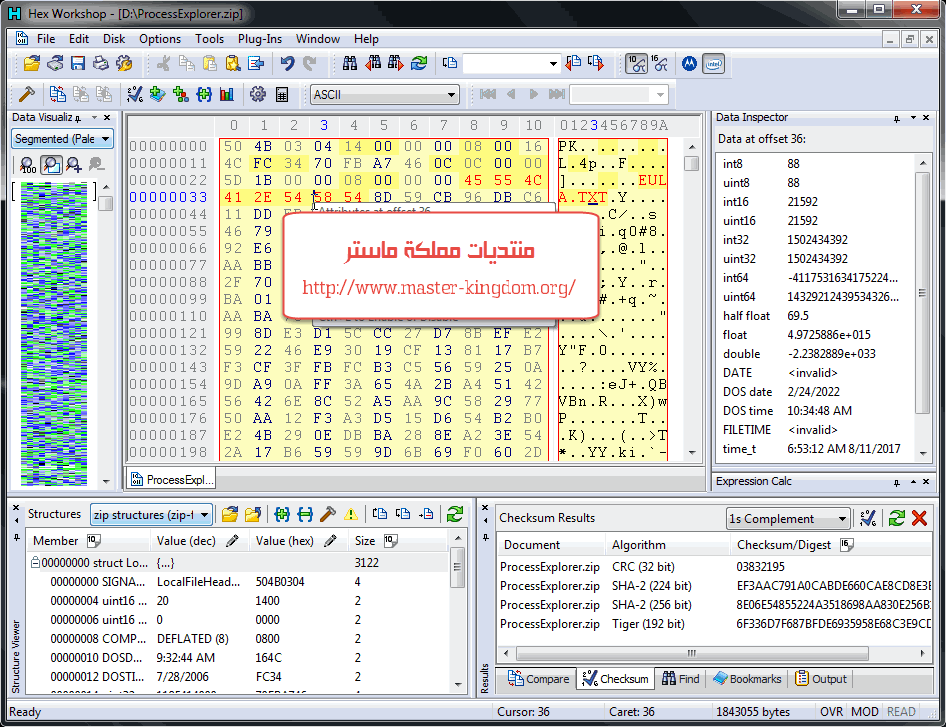Click the Find binoculars icon in the toolbar
The height and width of the screenshot is (727, 946).
pyautogui.click(x=350, y=63)
